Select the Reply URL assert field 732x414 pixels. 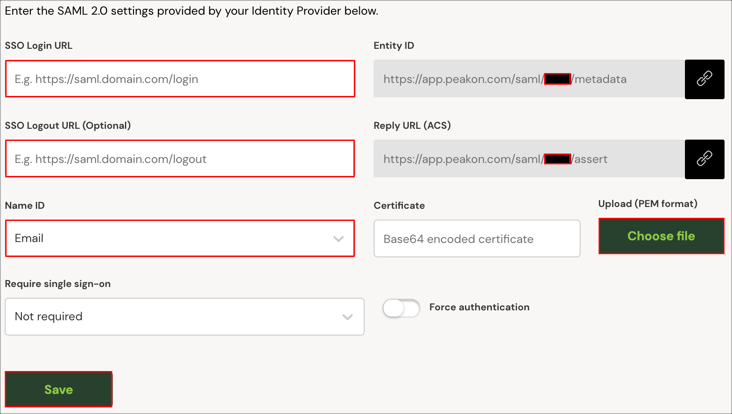pyautogui.click(x=528, y=159)
